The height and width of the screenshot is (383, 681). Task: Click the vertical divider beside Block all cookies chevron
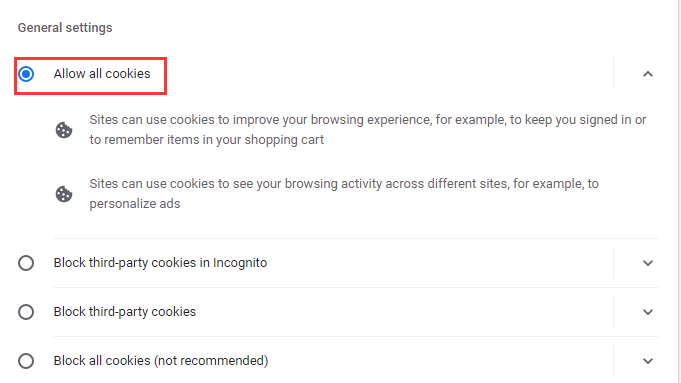click(x=613, y=361)
